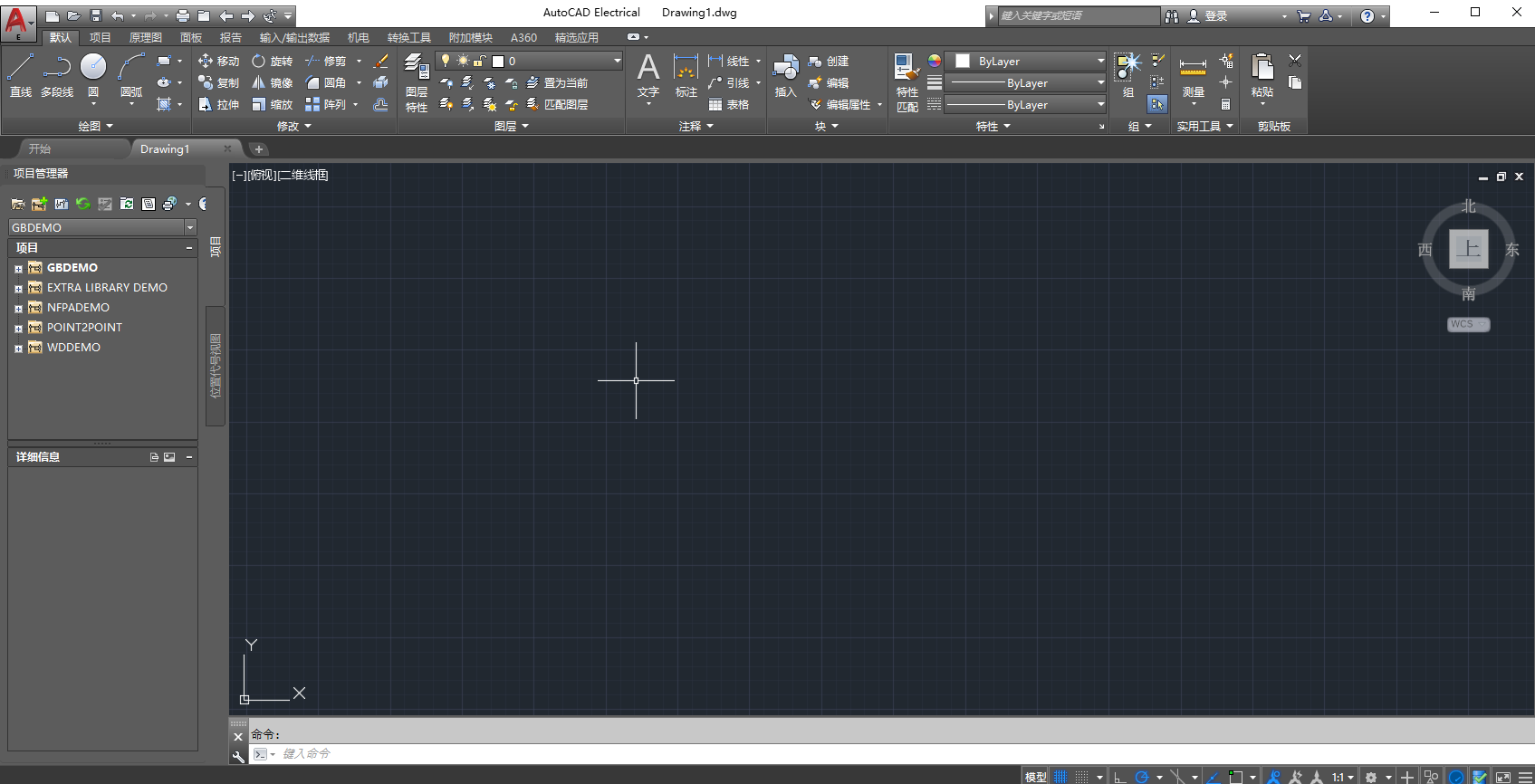Toggle grid display in status bar
The image size is (1535, 784).
[x=1060, y=777]
